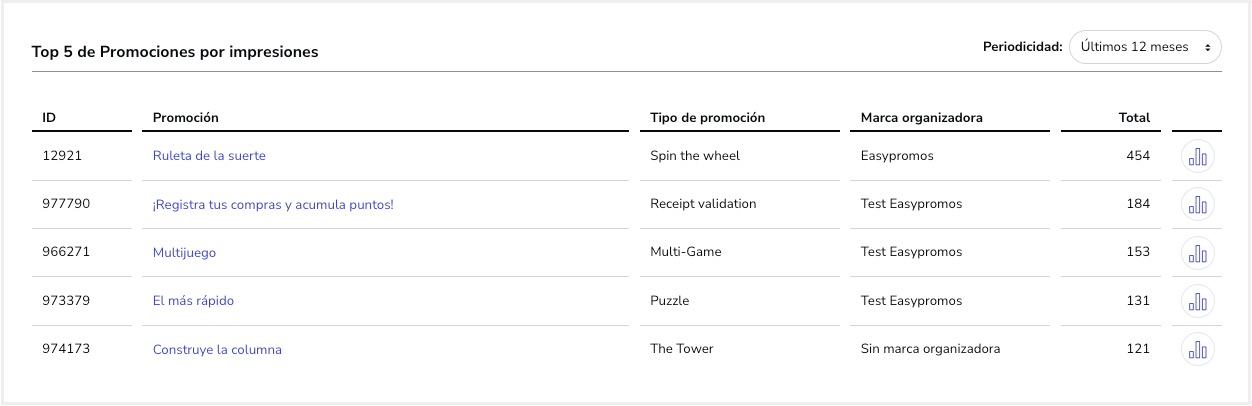Image resolution: width=1252 pixels, height=406 pixels.
Task: Select the Sin marca organizadora cell
Action: click(930, 349)
